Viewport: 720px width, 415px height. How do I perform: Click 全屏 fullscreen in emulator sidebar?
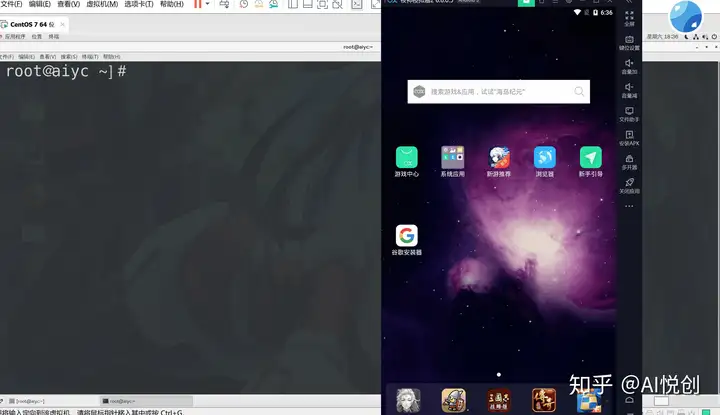(x=630, y=18)
